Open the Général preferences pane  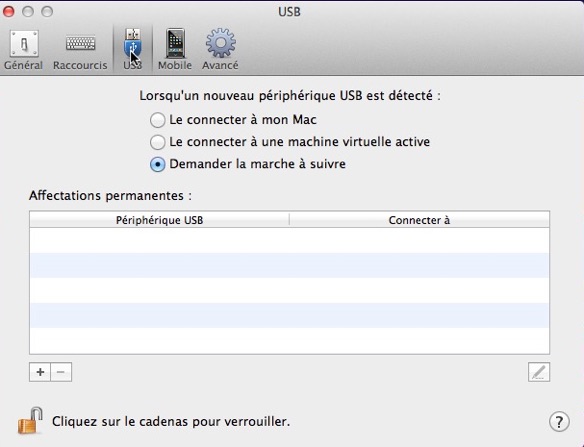point(23,50)
